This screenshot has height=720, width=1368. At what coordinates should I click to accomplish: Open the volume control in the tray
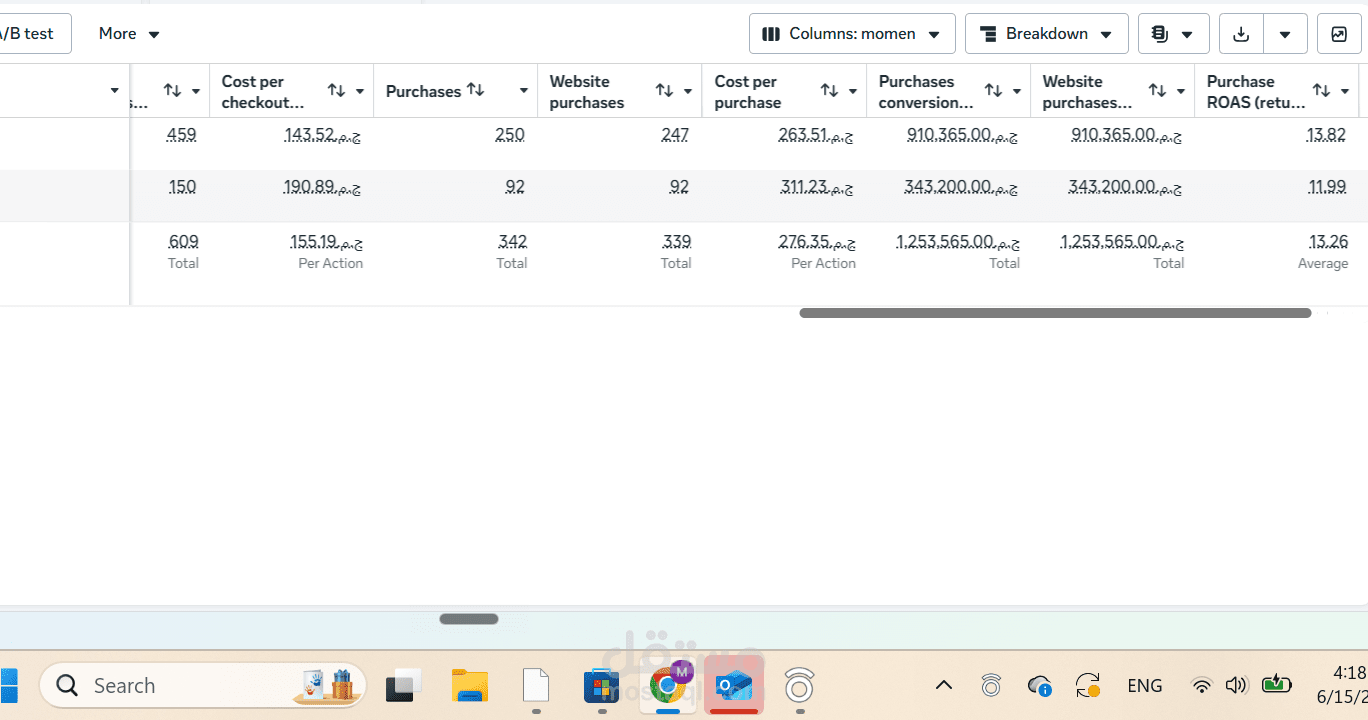point(1236,686)
